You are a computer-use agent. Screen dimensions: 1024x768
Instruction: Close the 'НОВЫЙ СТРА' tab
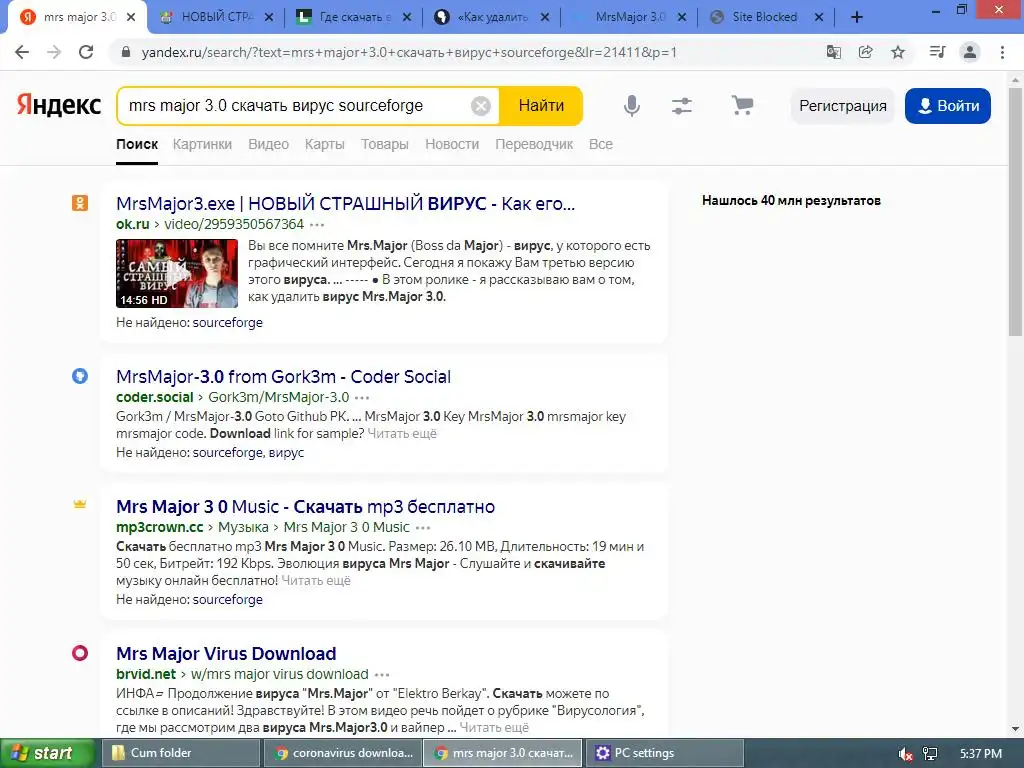(x=268, y=17)
